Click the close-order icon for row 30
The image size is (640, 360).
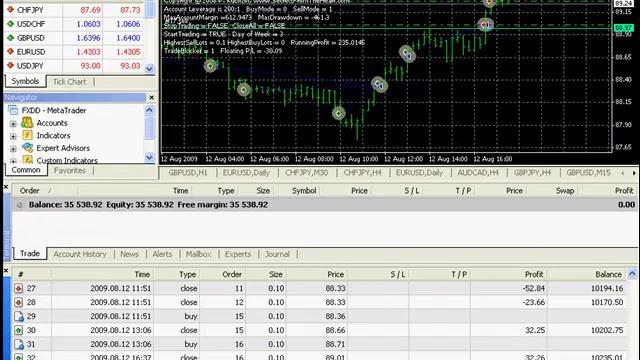tap(18, 330)
